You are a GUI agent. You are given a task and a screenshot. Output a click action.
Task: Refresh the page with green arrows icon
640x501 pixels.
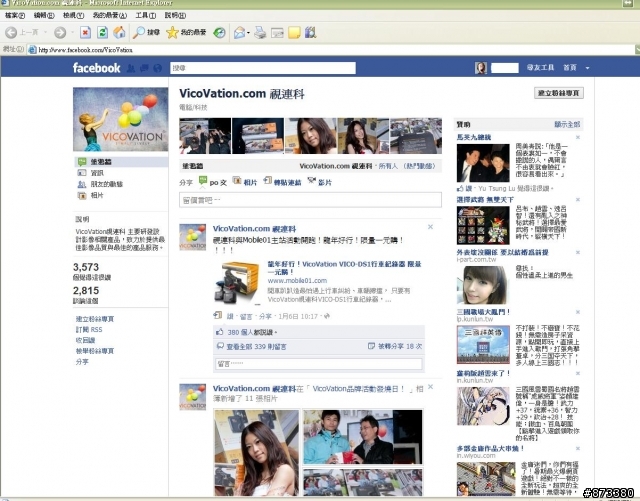click(x=102, y=33)
